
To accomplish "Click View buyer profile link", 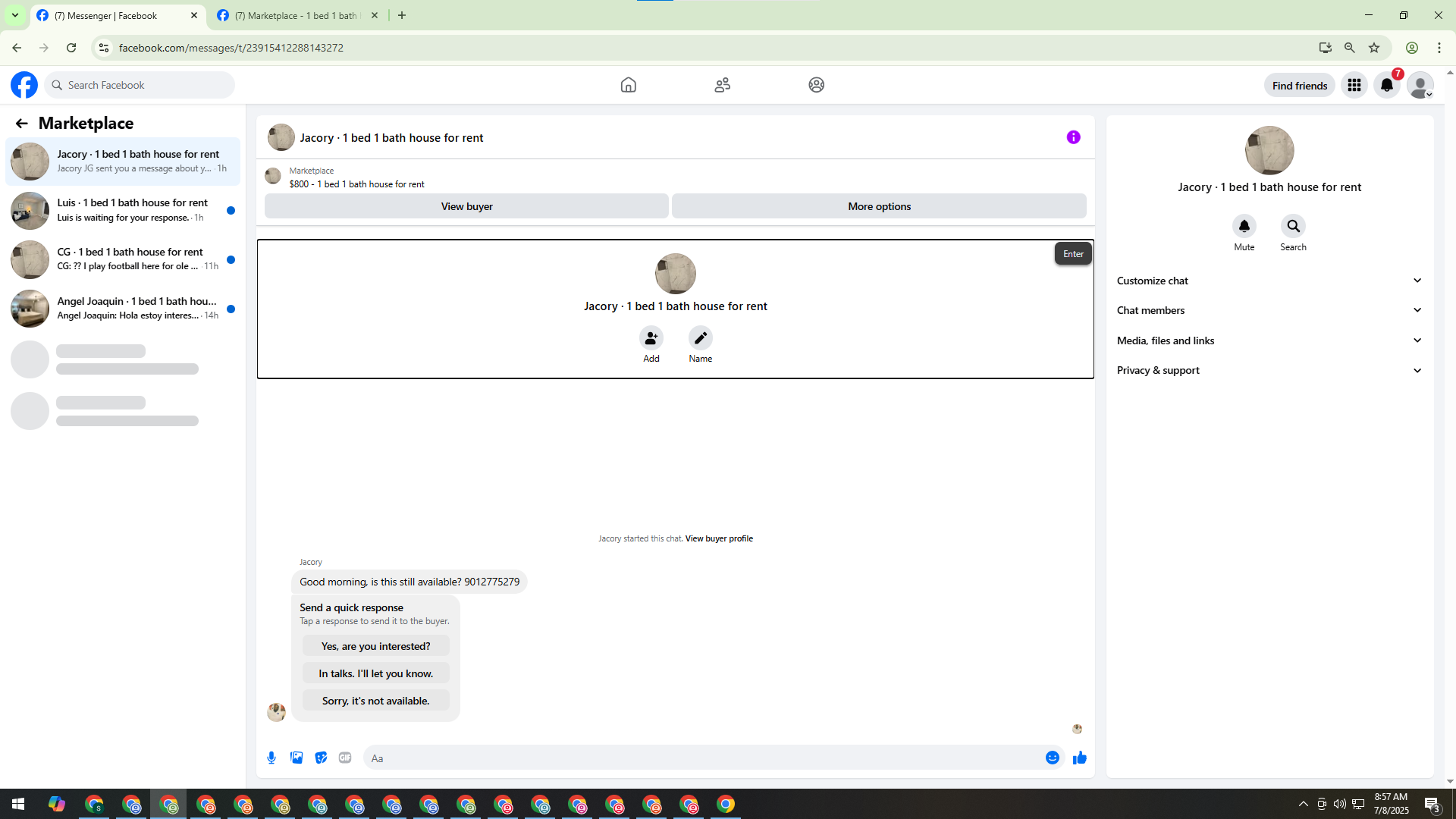I will [x=719, y=538].
